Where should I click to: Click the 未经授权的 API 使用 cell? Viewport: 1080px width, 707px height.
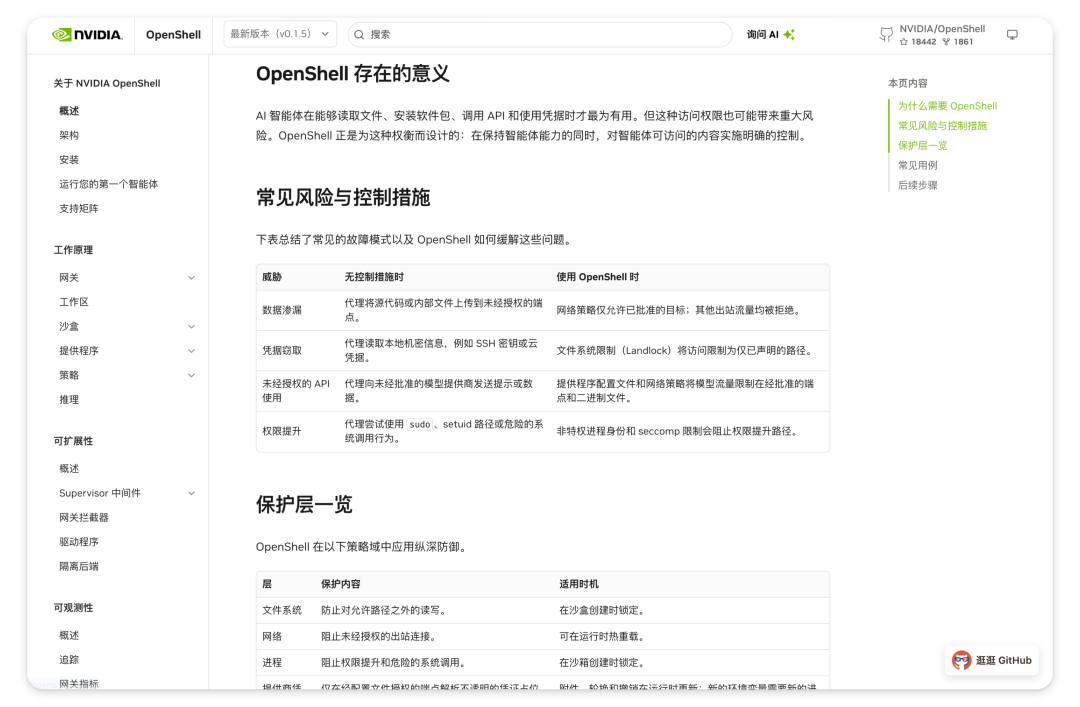click(295, 391)
